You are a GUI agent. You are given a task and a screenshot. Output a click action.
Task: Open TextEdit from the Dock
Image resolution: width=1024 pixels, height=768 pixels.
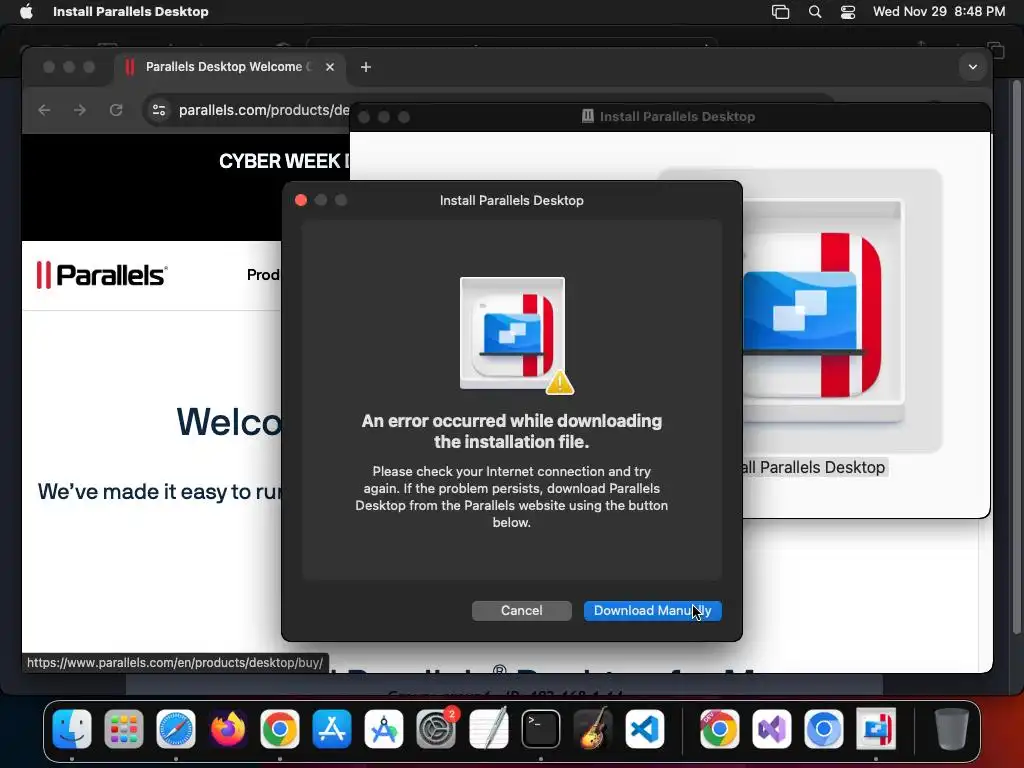(488, 729)
